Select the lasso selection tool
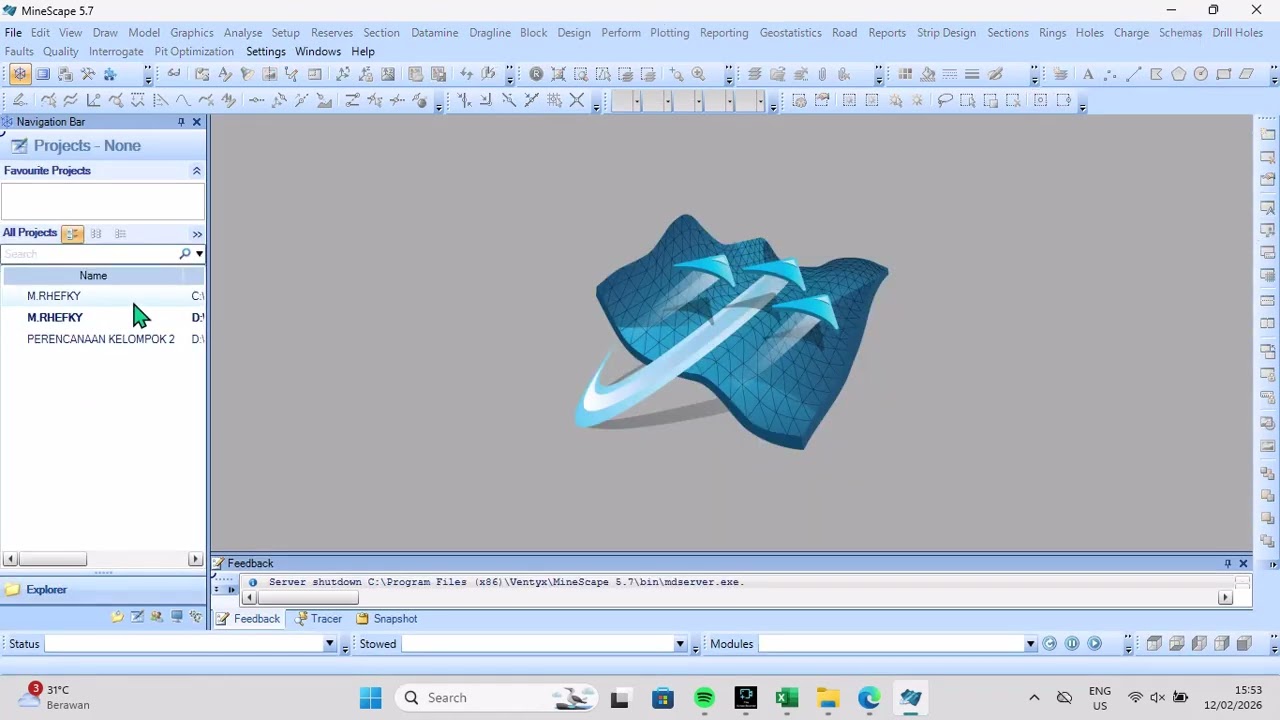 pyautogui.click(x=945, y=100)
